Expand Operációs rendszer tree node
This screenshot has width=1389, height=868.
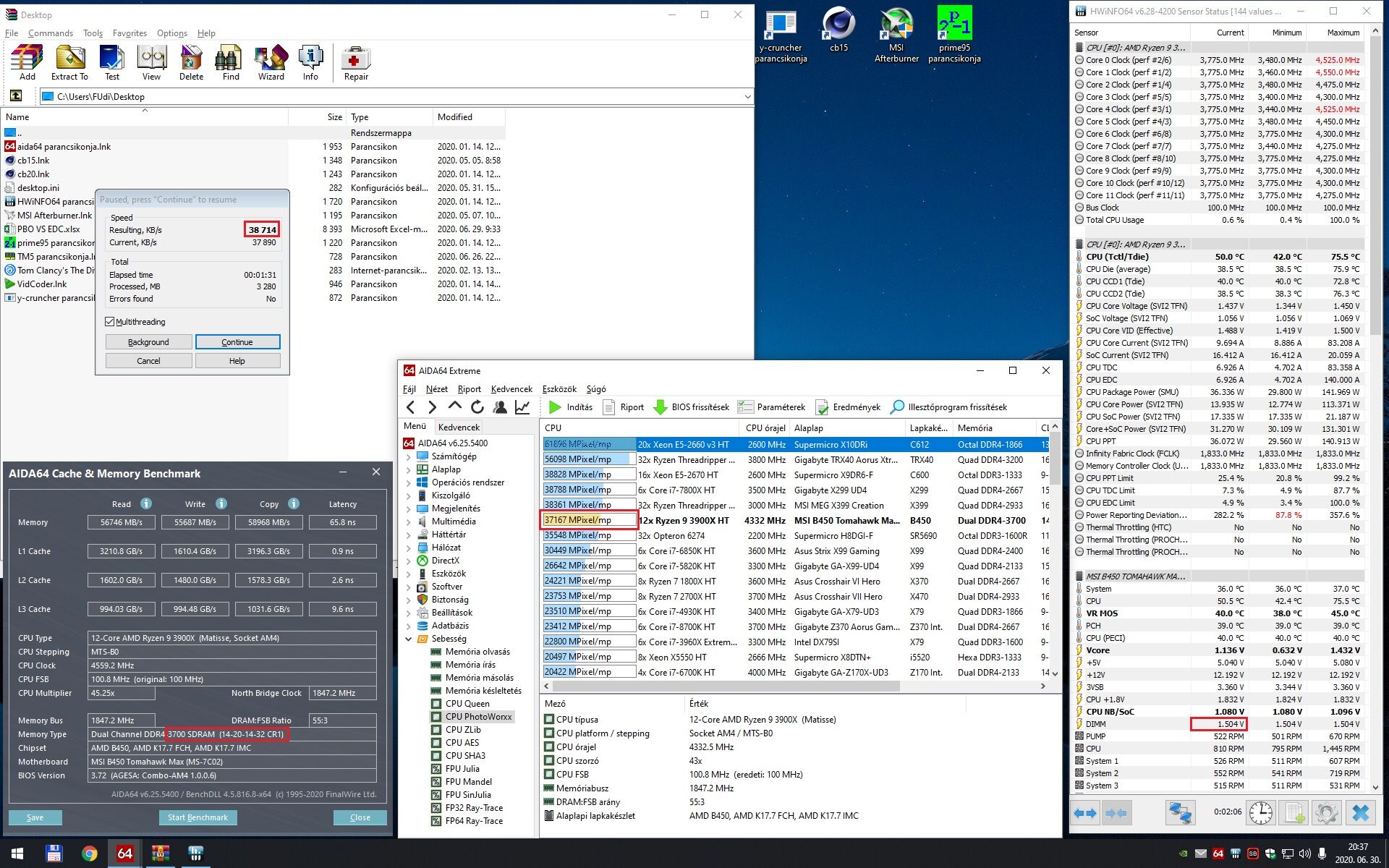pos(409,482)
